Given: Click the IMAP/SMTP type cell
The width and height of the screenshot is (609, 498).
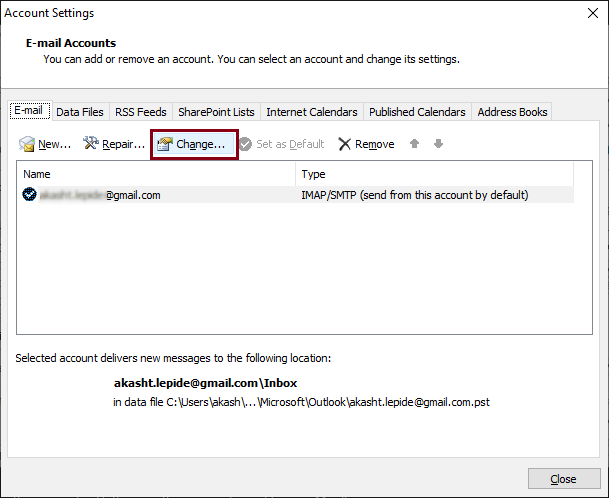Looking at the screenshot, I should [415, 195].
